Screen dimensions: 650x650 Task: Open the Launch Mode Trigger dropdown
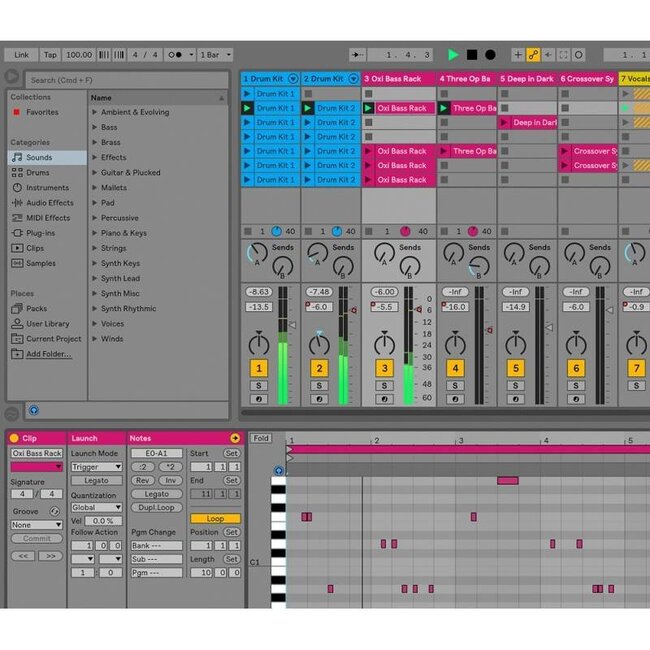(97, 467)
